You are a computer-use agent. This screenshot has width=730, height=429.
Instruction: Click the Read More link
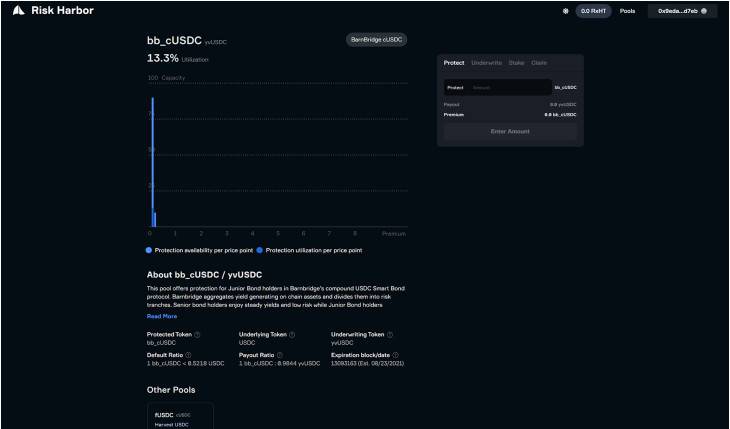[x=162, y=316]
